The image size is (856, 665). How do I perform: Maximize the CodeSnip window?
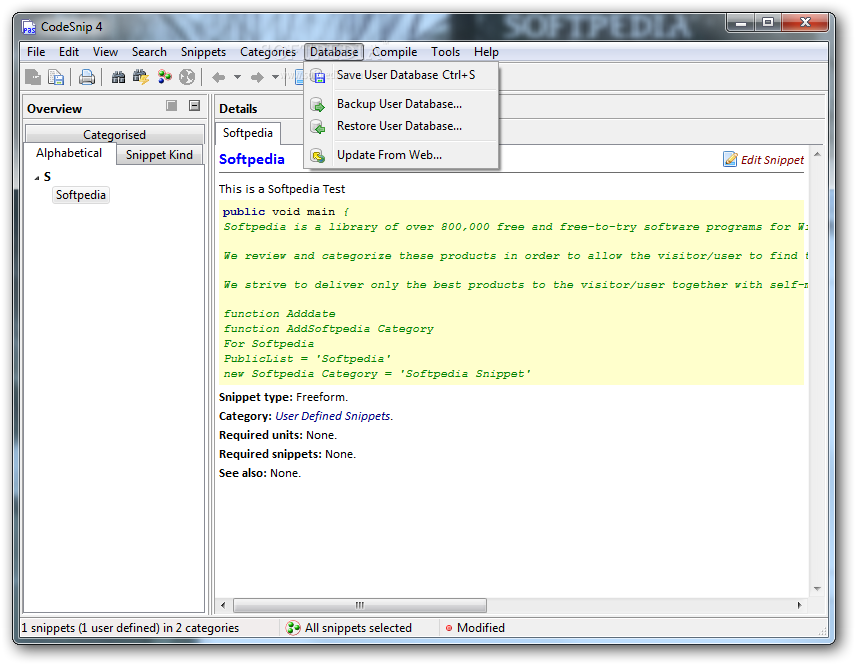[x=768, y=22]
